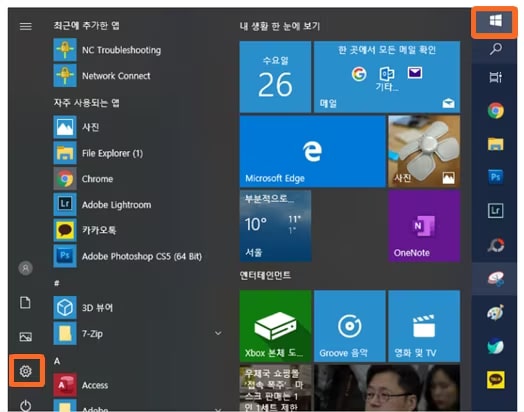The width and height of the screenshot is (524, 412).
Task: Open the calendar tile showing 26
Action: pos(275,77)
